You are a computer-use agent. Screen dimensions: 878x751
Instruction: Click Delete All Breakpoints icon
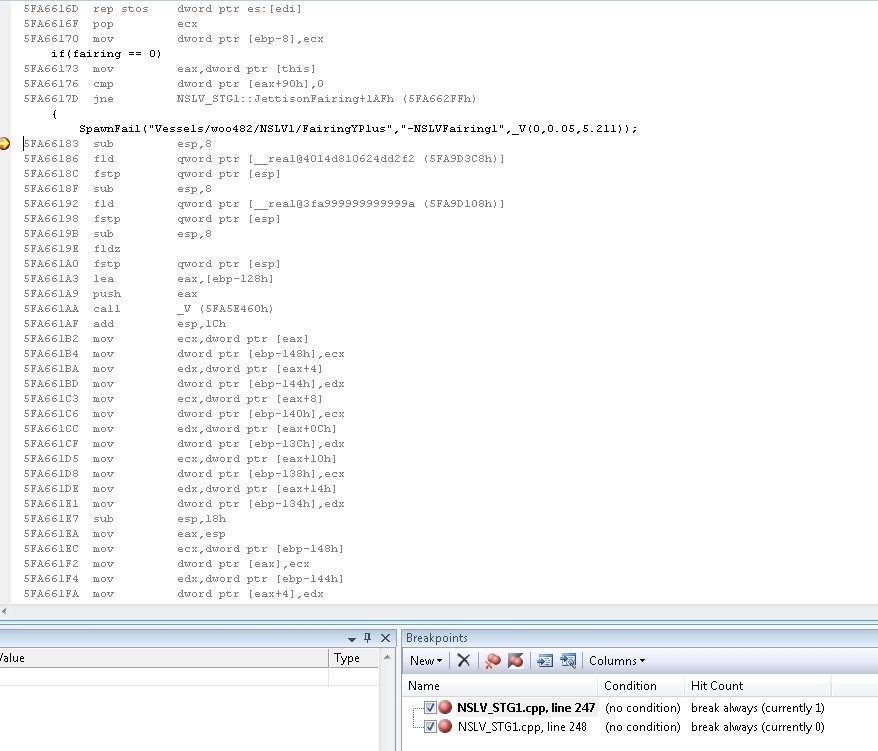click(493, 661)
